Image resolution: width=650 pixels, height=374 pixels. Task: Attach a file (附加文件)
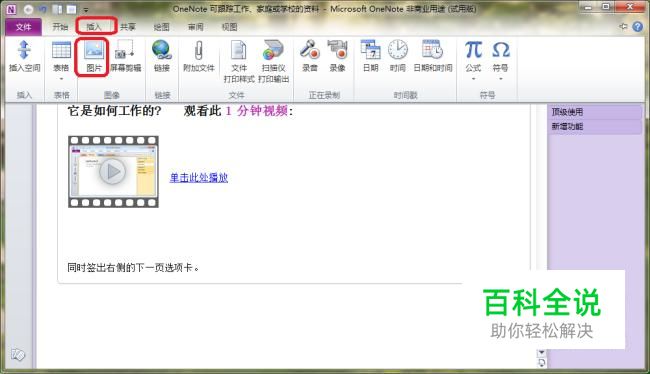pyautogui.click(x=199, y=57)
